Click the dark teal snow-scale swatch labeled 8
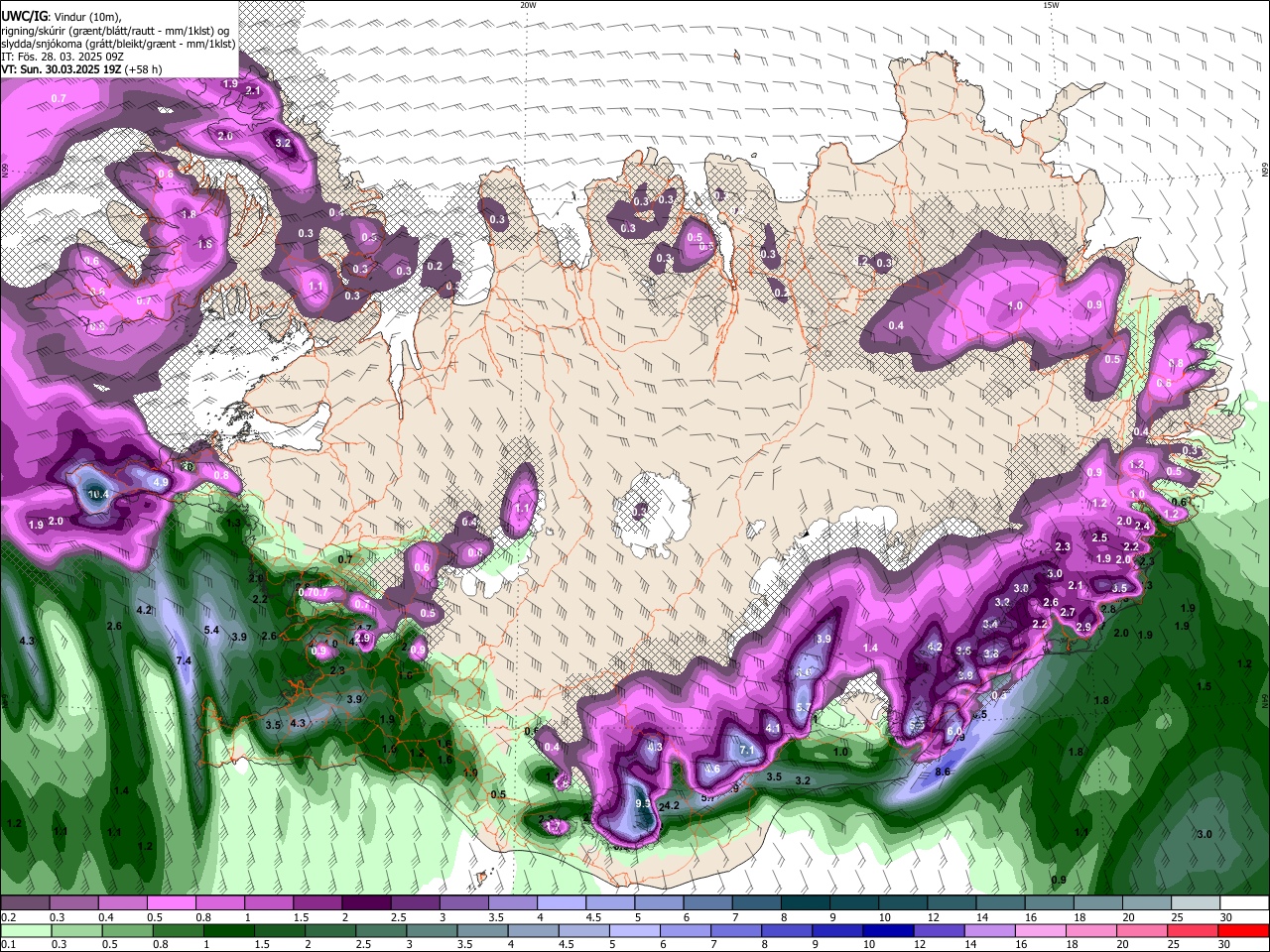This screenshot has width=1270, height=952. coord(804,902)
